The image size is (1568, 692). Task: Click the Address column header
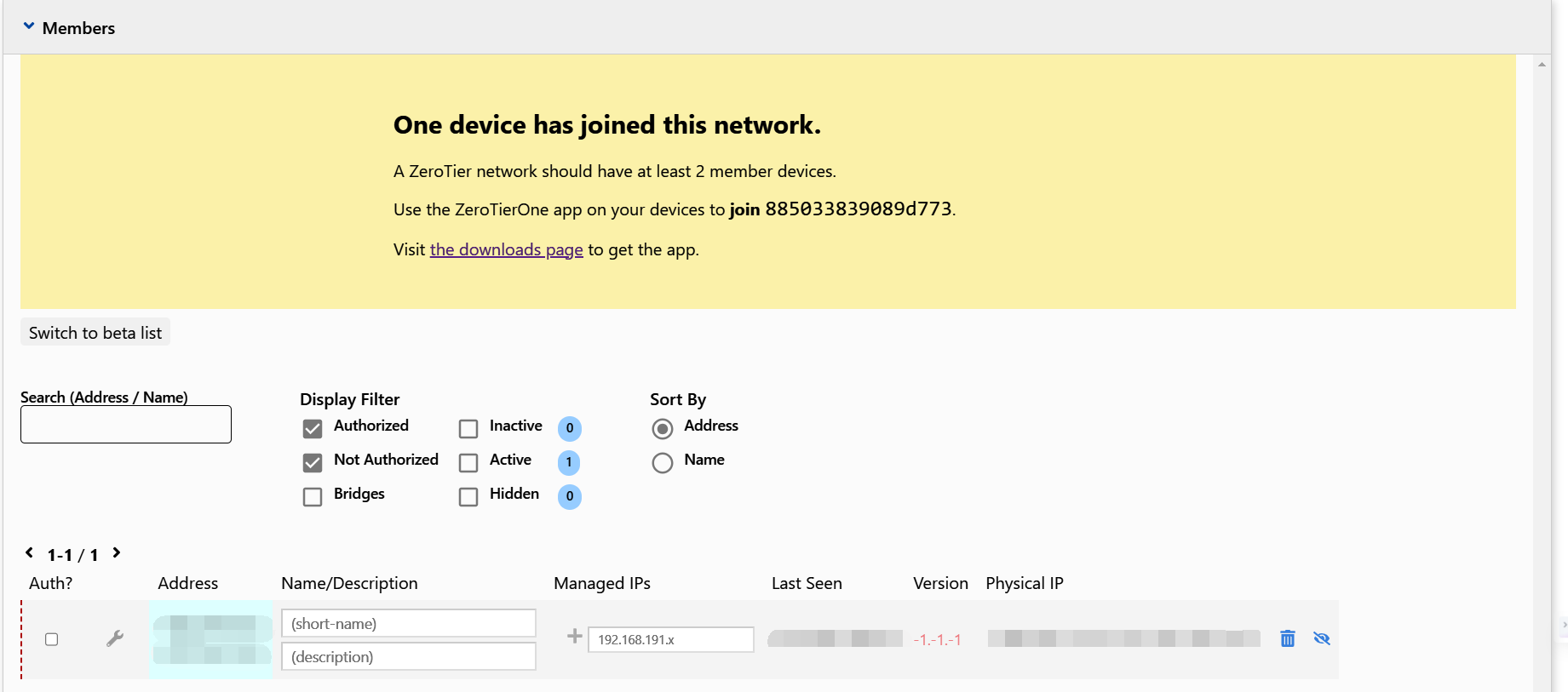(x=187, y=583)
